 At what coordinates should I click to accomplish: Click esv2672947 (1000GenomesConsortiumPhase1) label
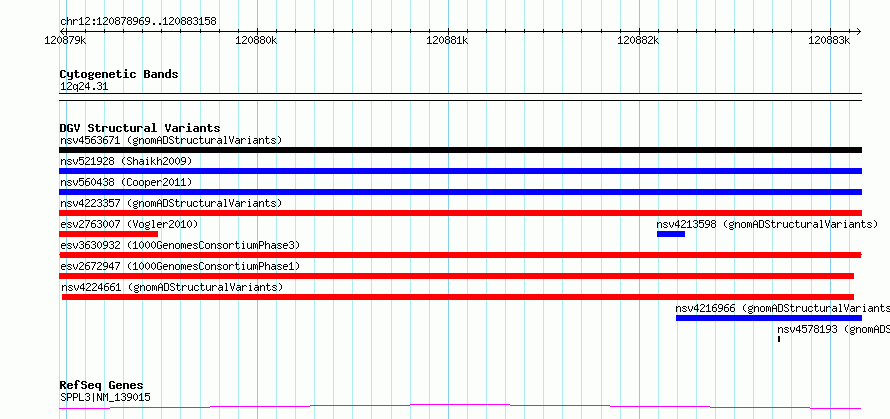click(x=180, y=266)
